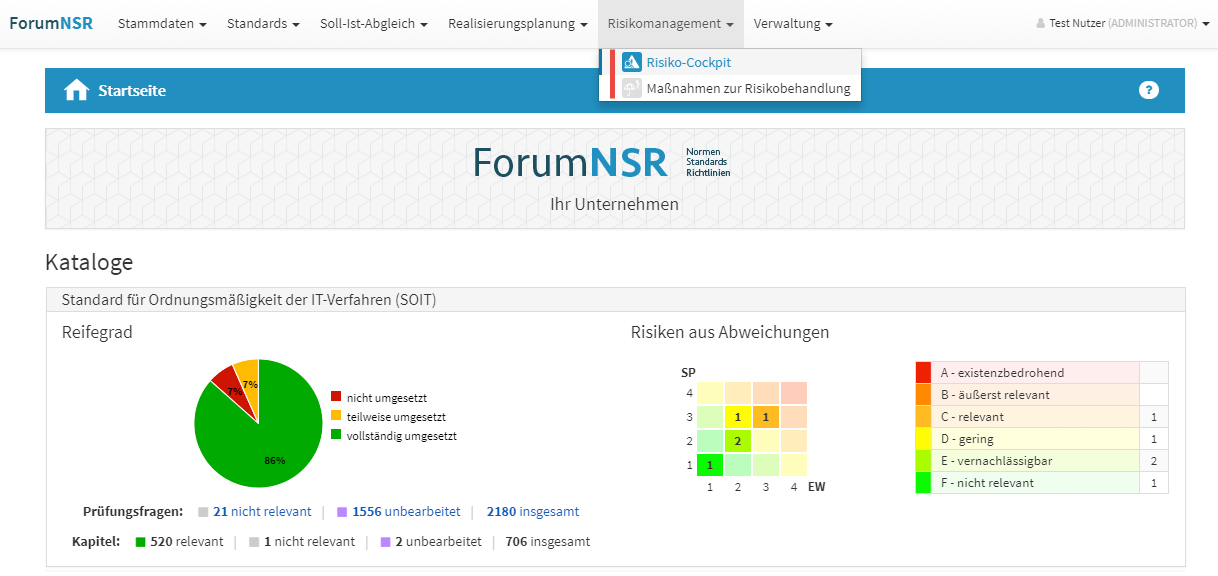Image resolution: width=1218 pixels, height=576 pixels.
Task: Click the Startseite breadcrumb title
Action: click(x=132, y=90)
